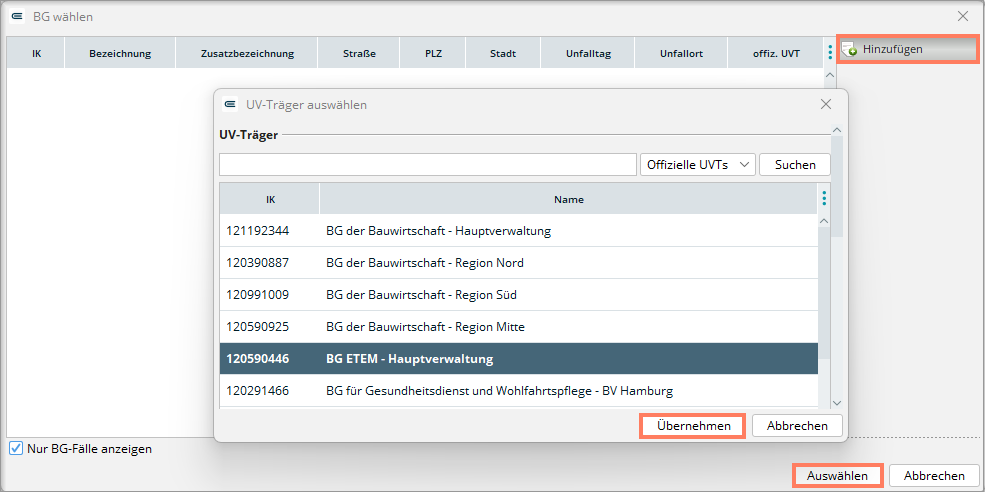Click the Suchen button

click(795, 165)
